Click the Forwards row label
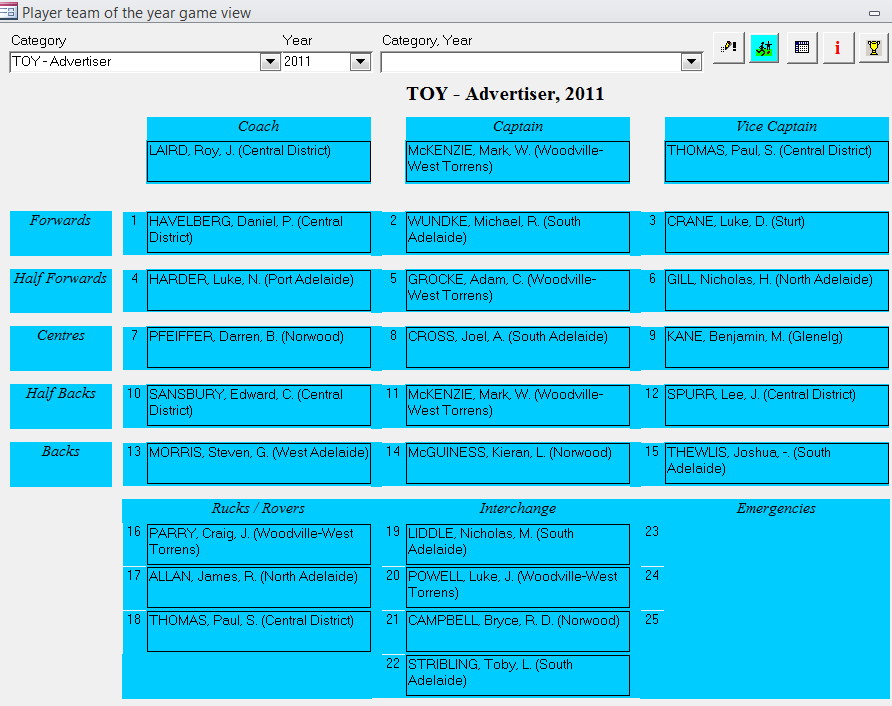 (60, 233)
